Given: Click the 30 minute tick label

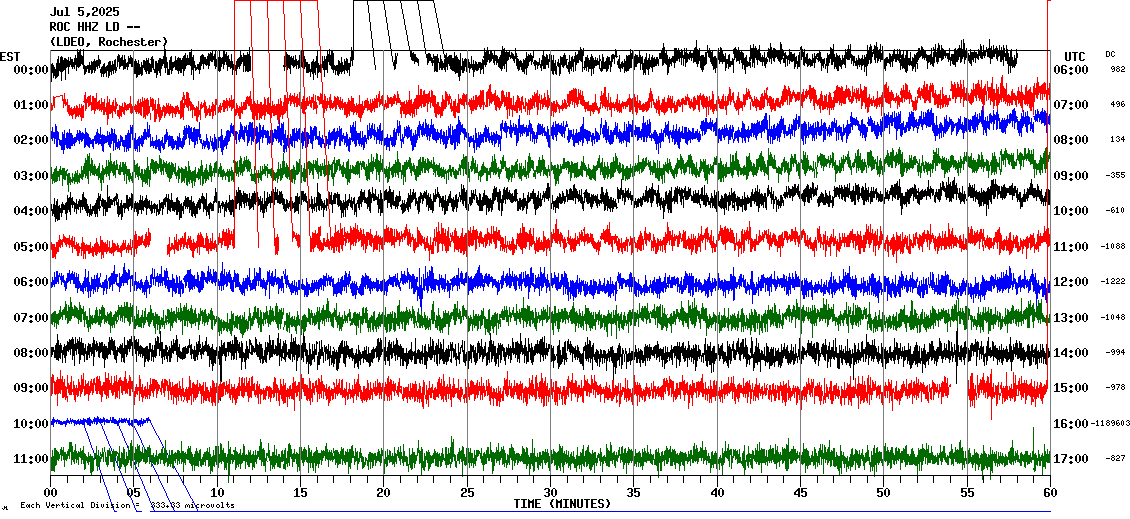Looking at the screenshot, I should tap(549, 493).
